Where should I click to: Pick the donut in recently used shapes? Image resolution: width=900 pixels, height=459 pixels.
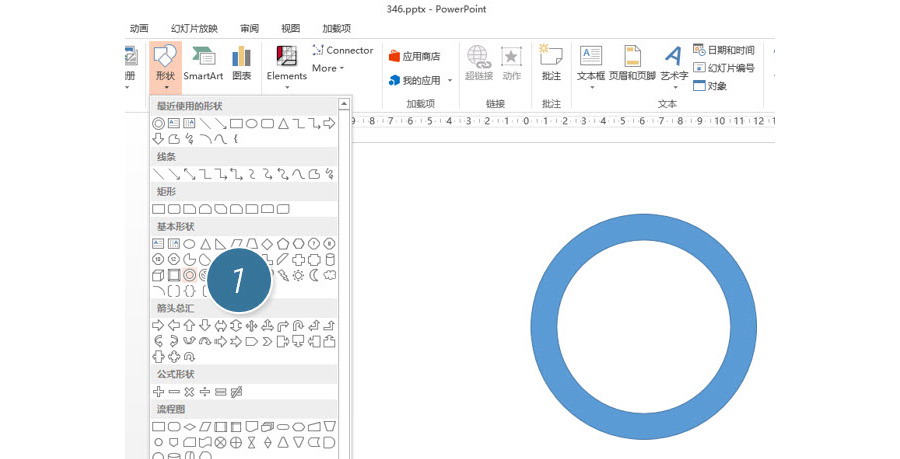[158, 123]
